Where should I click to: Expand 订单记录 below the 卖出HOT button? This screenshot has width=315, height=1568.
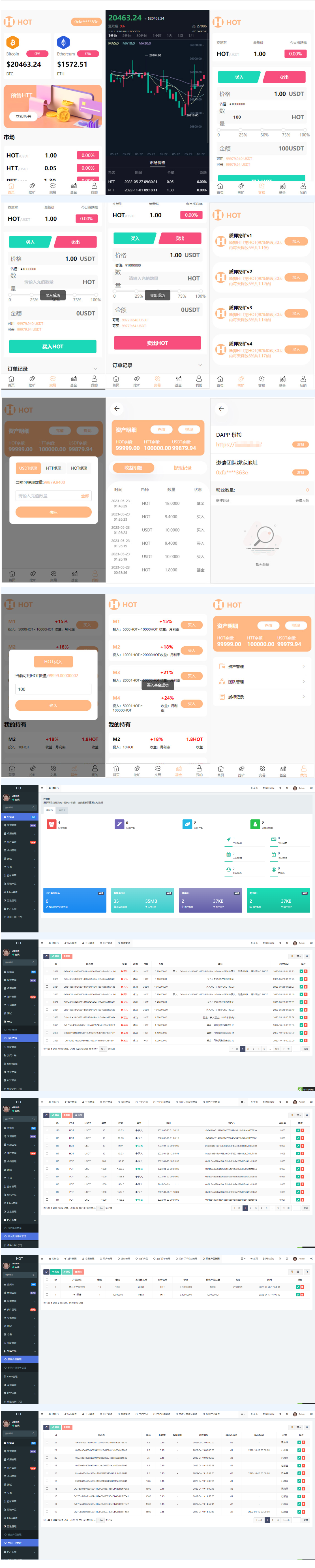point(200,365)
